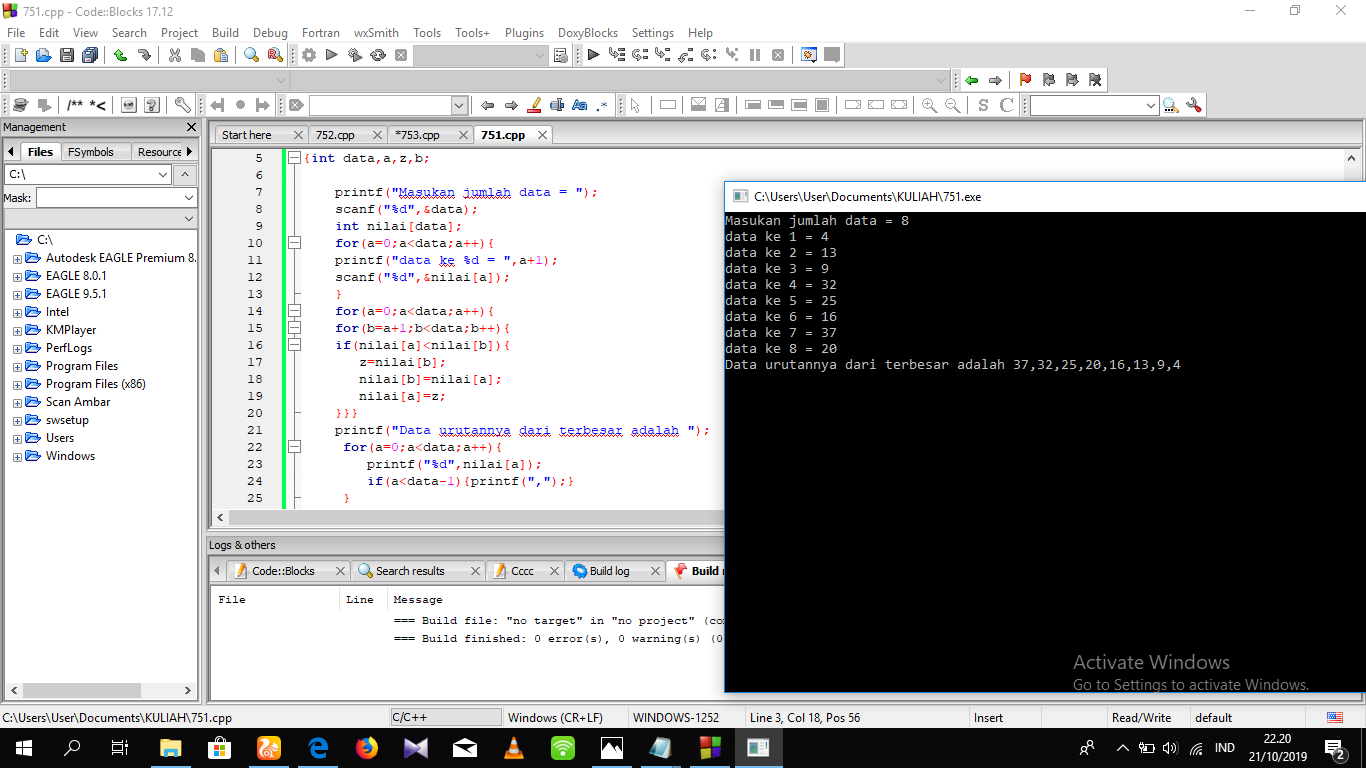Zoom out editor magnifier minus icon
This screenshot has height=768, width=1366.
(953, 104)
